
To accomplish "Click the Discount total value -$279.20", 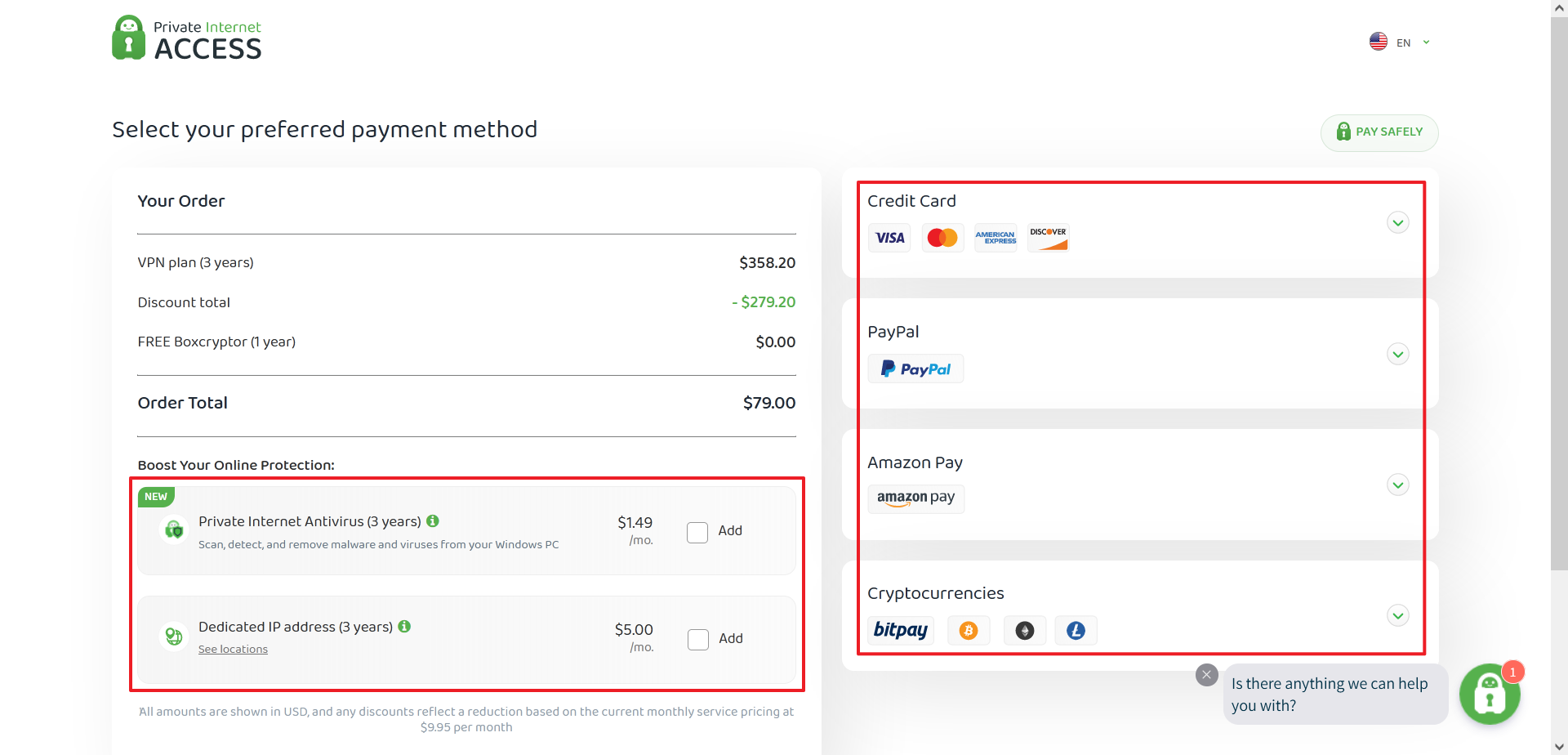I will 764,302.
